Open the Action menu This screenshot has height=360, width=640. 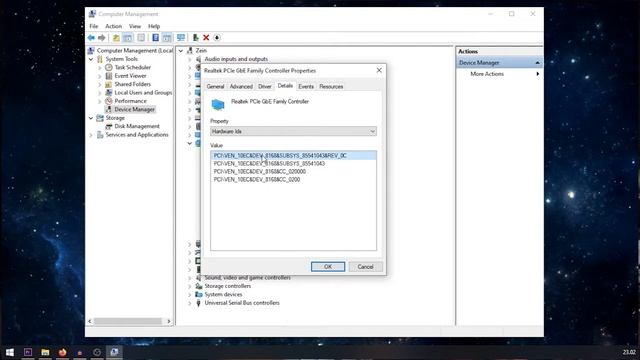coord(113,26)
